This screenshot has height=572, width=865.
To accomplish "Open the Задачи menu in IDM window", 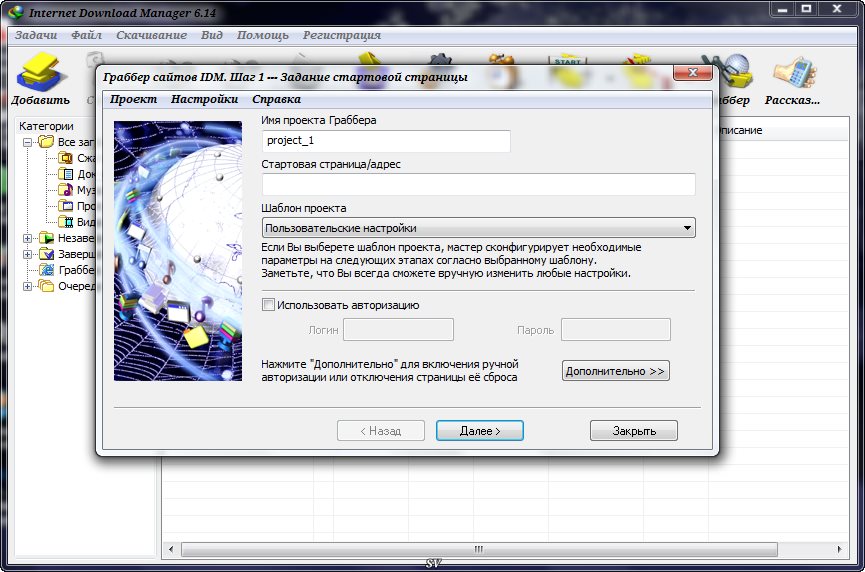I will (36, 35).
